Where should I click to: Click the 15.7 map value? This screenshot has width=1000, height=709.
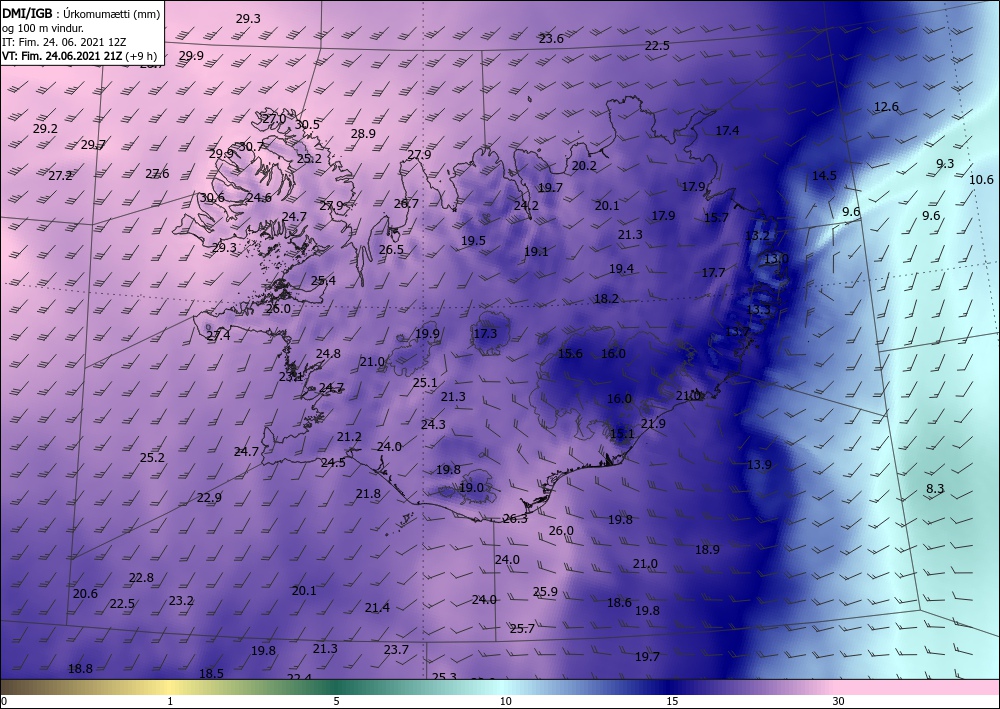point(716,218)
